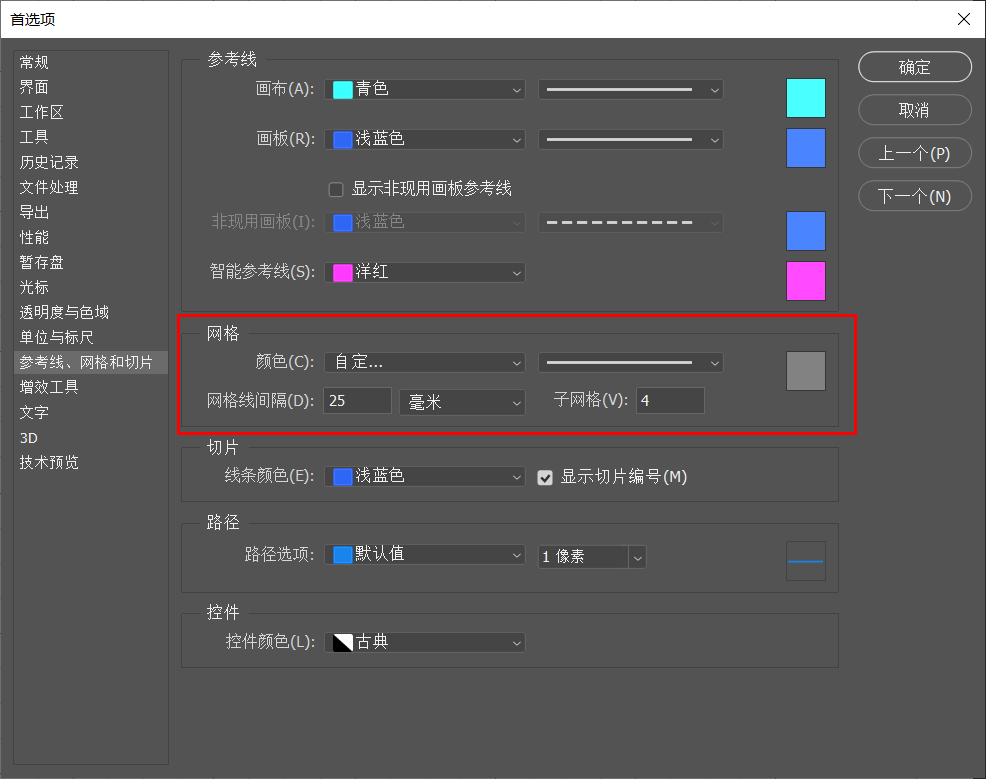Enable 显示非现用画板参考线 checkbox

click(336, 189)
